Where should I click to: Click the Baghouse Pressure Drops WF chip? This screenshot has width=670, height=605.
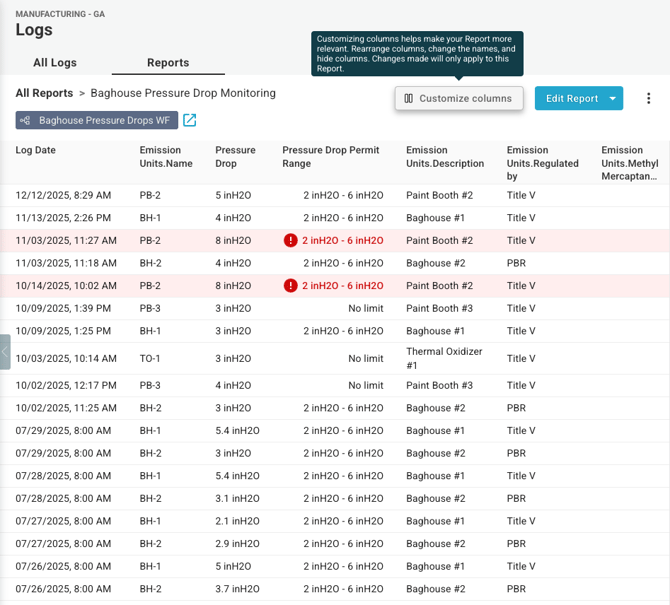[x=104, y=121]
